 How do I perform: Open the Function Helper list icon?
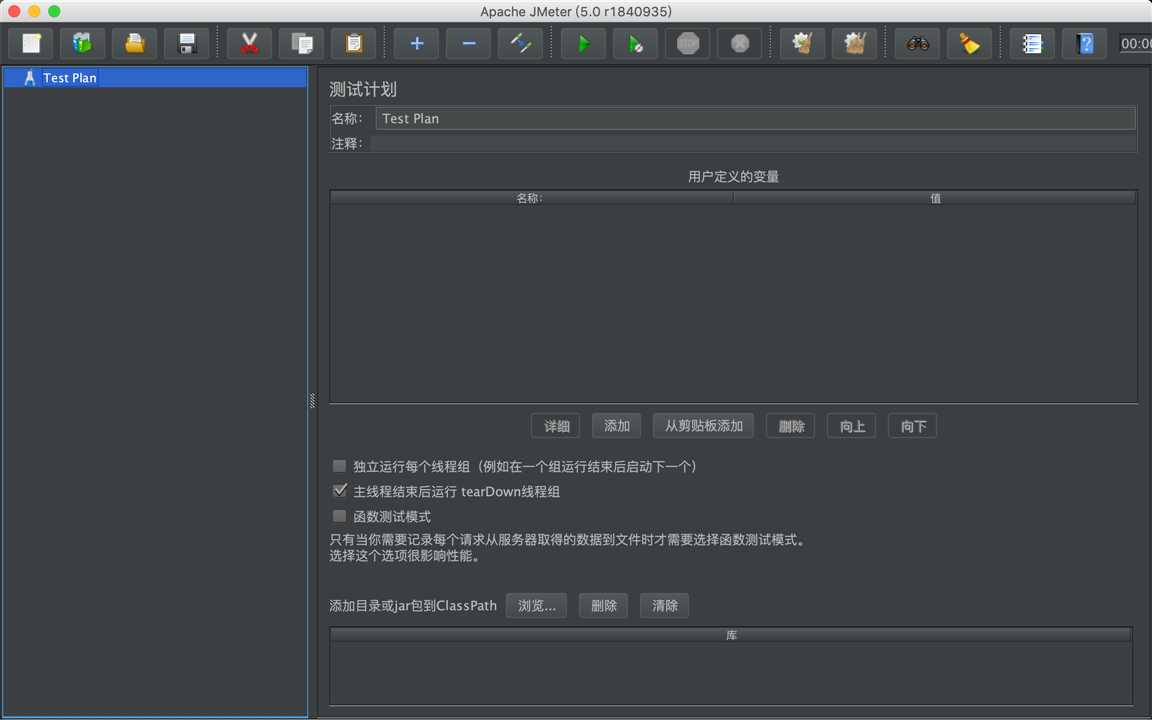pyautogui.click(x=1032, y=43)
